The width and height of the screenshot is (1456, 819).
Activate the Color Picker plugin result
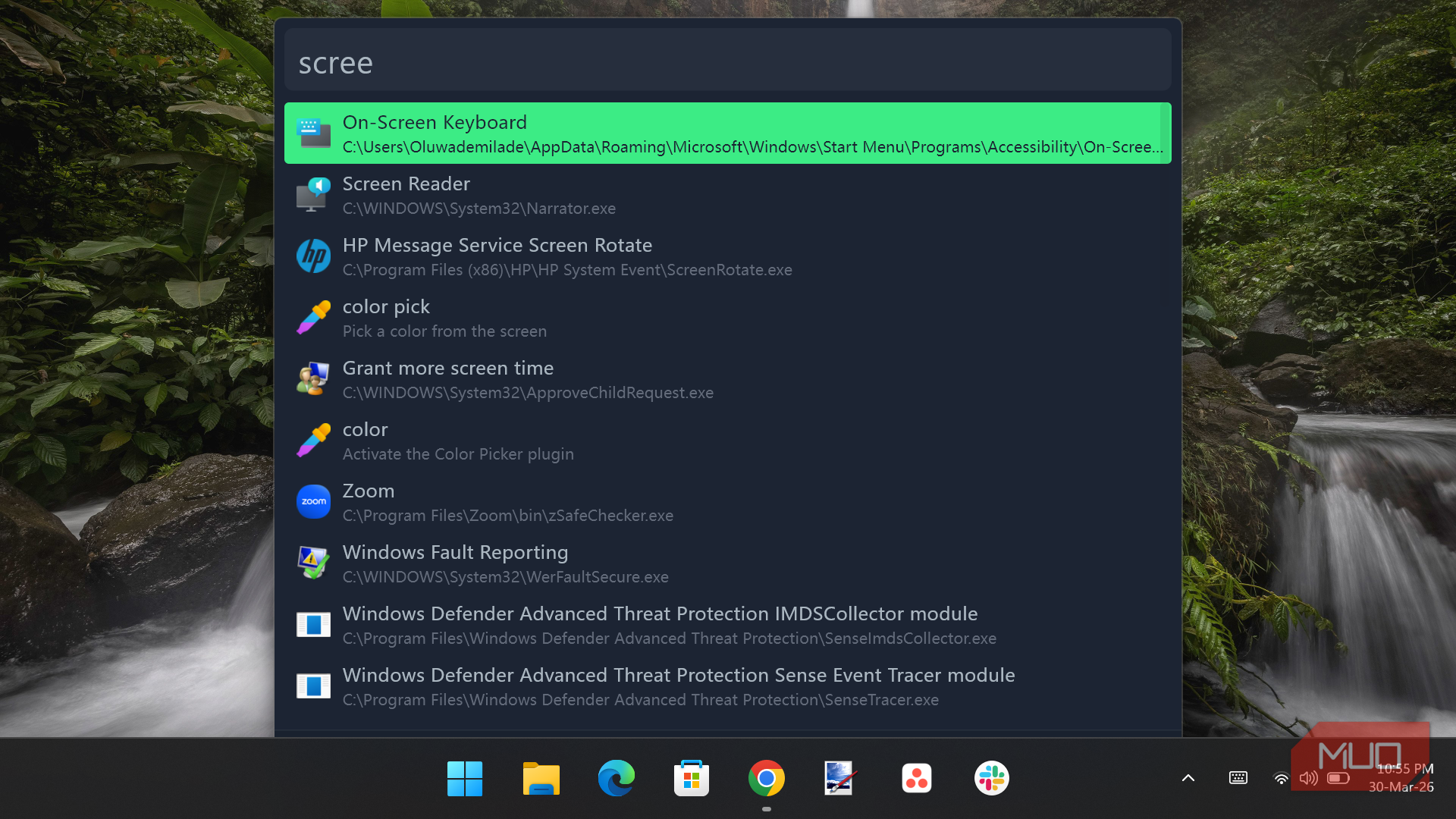728,441
